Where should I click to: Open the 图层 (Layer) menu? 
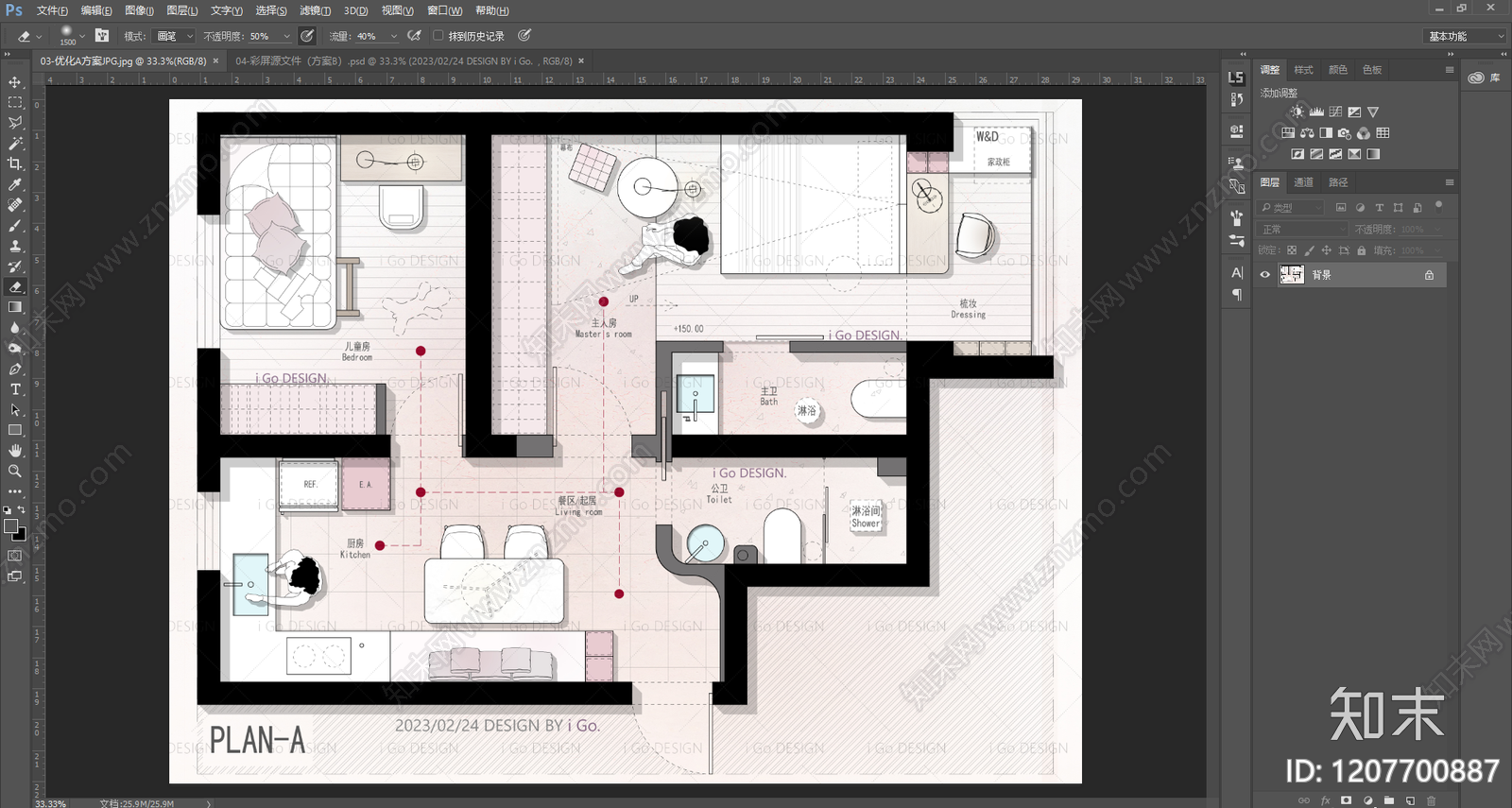pos(181,10)
